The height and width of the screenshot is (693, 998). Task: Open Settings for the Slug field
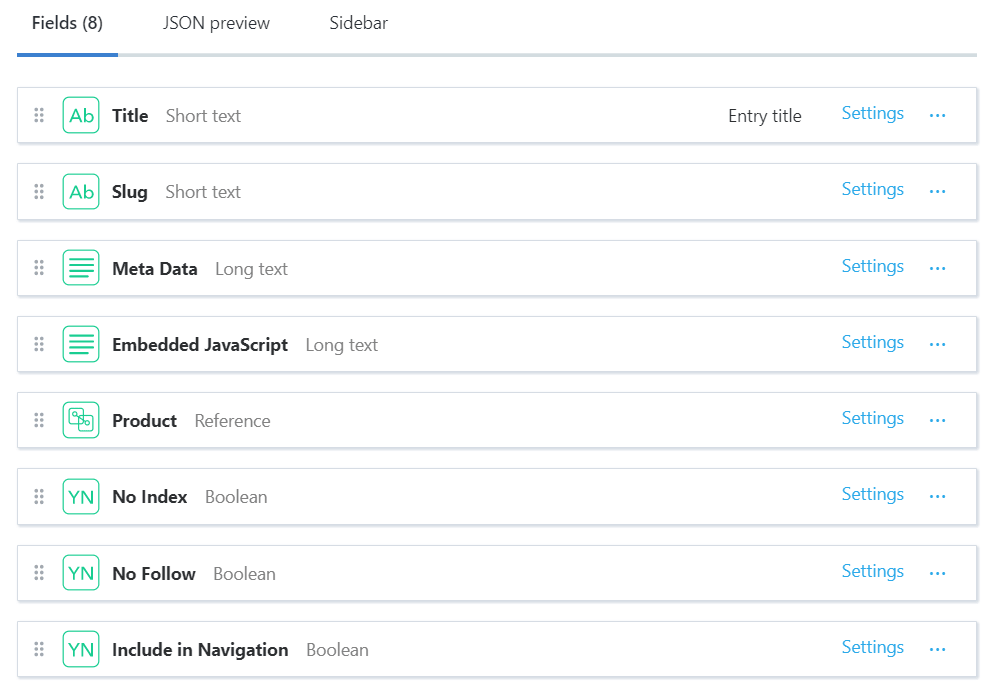coord(872,190)
